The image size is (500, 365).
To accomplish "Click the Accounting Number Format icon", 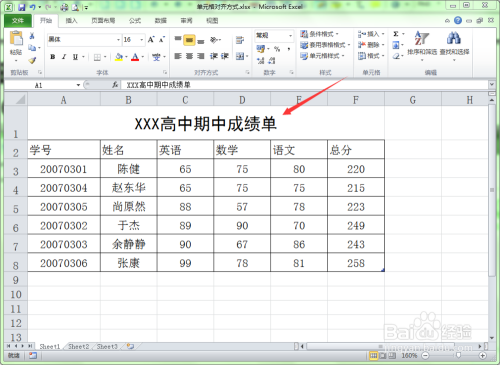I will [x=261, y=49].
